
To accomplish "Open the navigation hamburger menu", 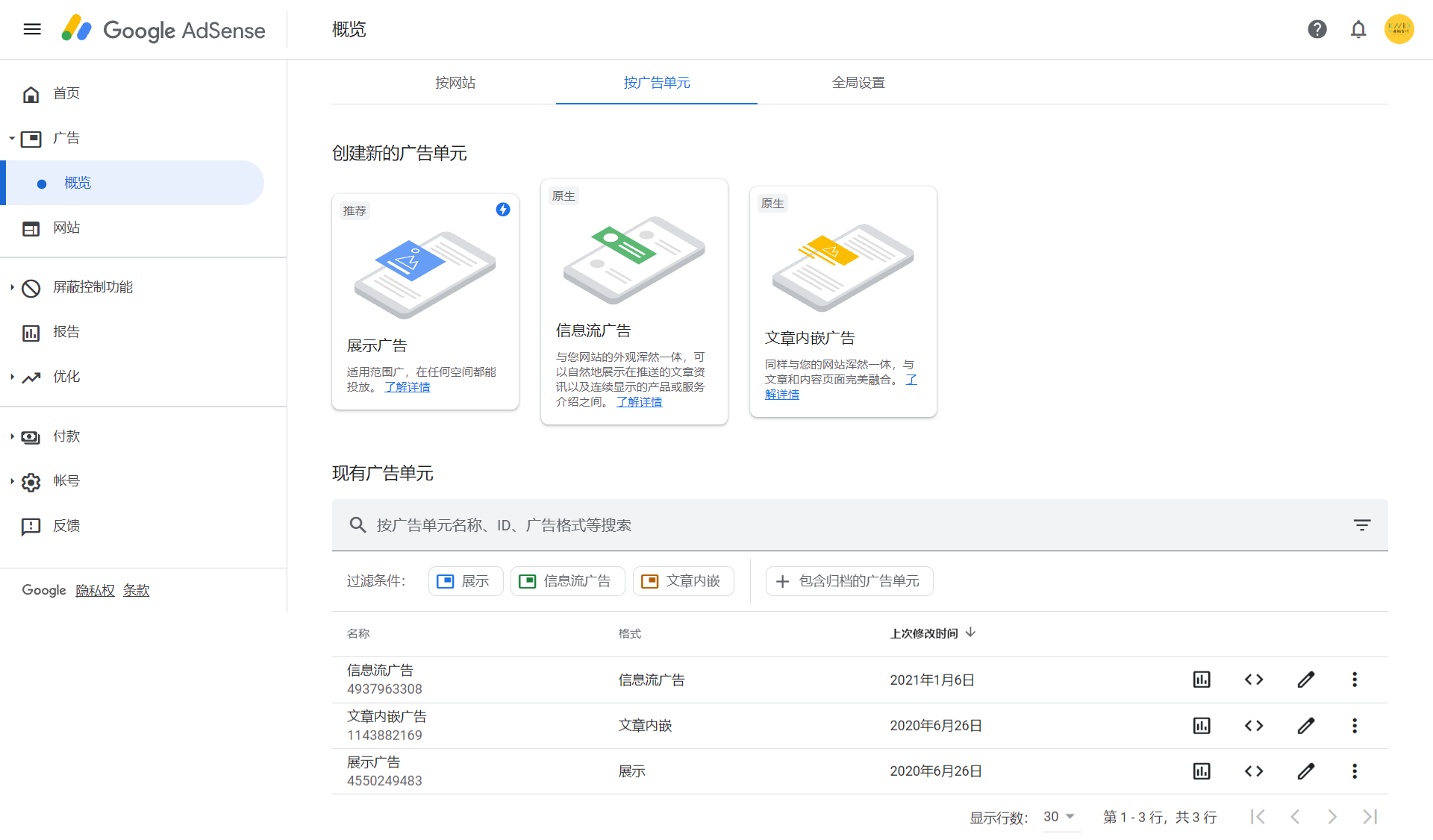I will (31, 29).
